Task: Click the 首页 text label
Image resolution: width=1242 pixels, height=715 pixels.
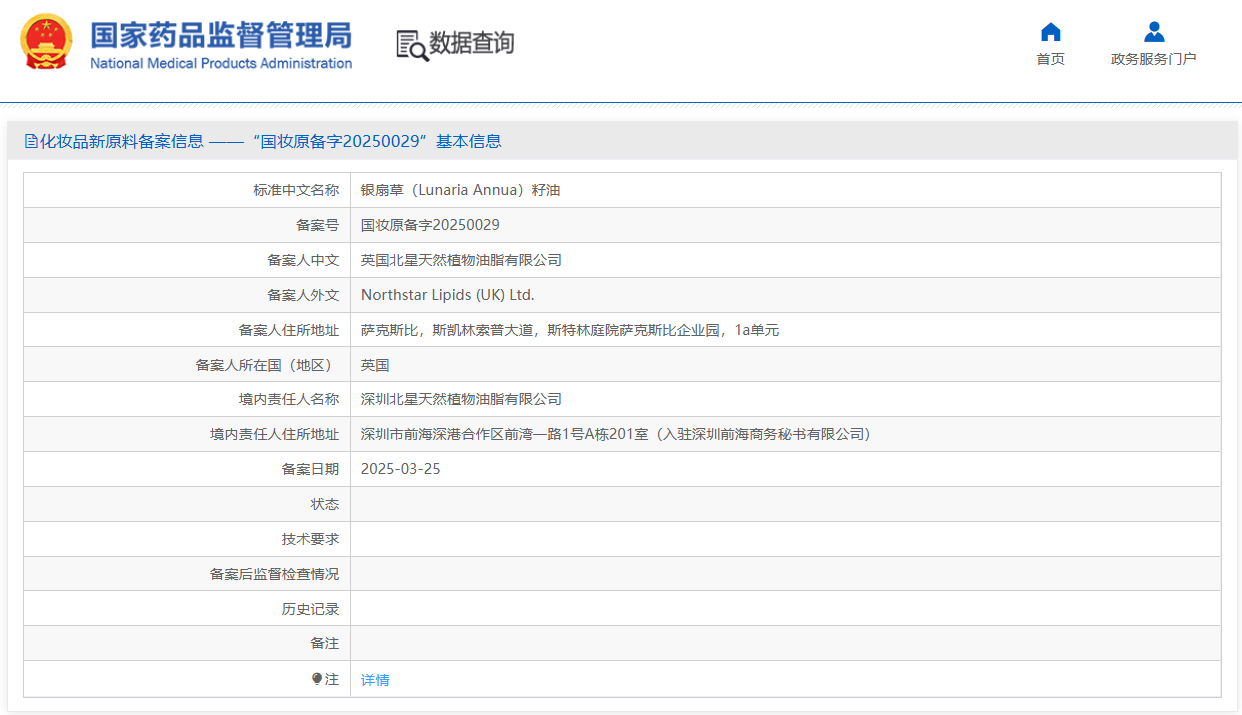Action: coord(1050,59)
